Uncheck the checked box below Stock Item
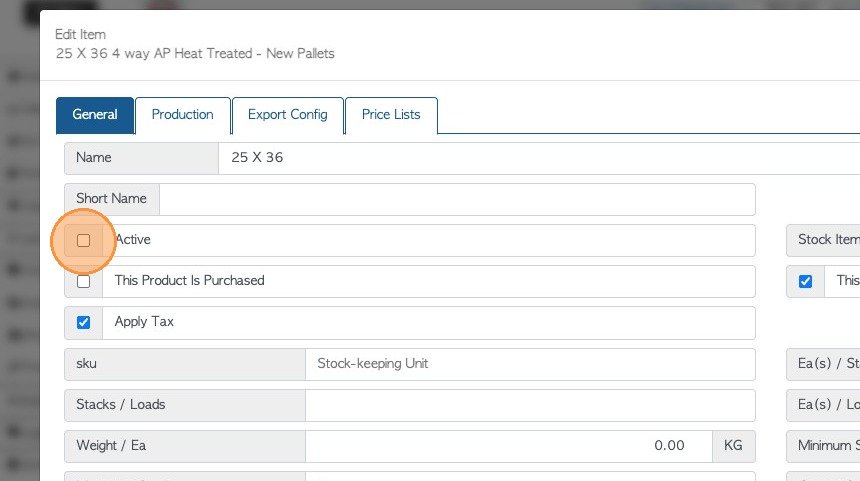The width and height of the screenshot is (860, 481). 805,281
